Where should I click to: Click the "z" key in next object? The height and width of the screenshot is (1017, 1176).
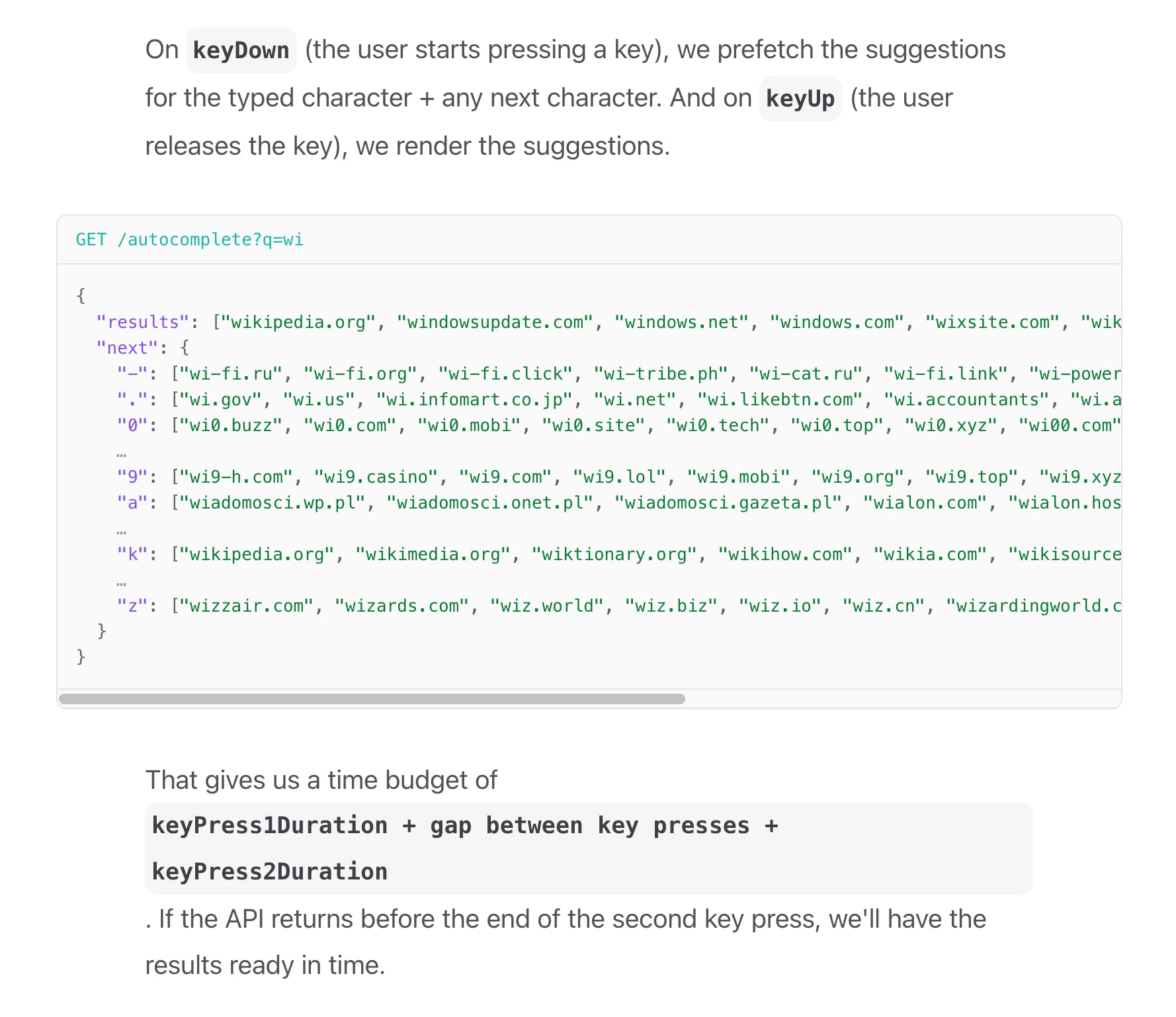(132, 606)
